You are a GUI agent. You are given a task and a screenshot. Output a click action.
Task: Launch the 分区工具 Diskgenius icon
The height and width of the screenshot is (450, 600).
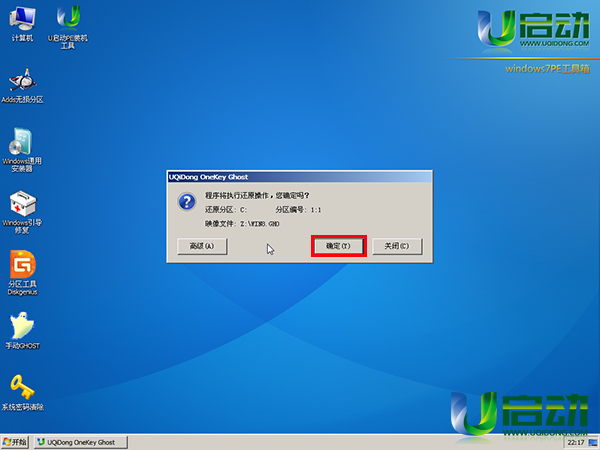23,273
